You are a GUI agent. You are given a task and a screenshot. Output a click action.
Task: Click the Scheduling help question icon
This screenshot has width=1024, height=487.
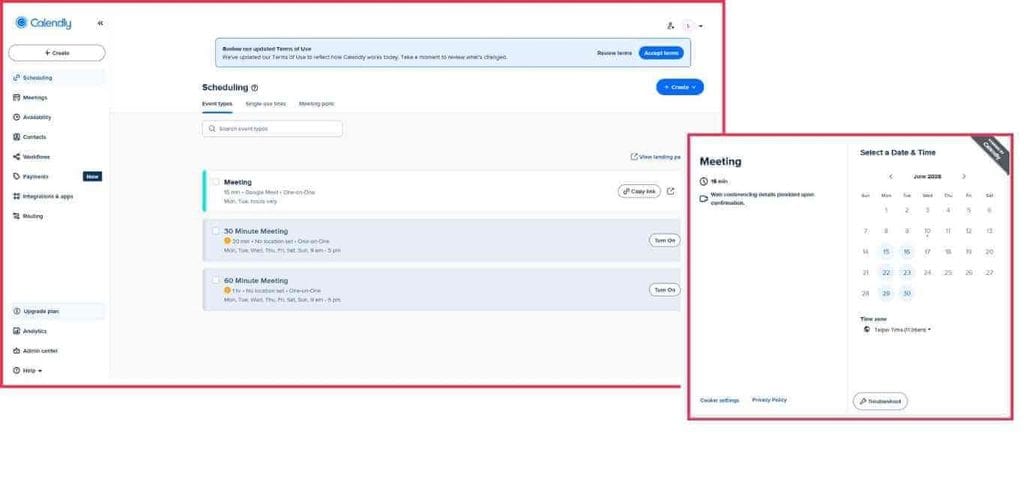255,87
